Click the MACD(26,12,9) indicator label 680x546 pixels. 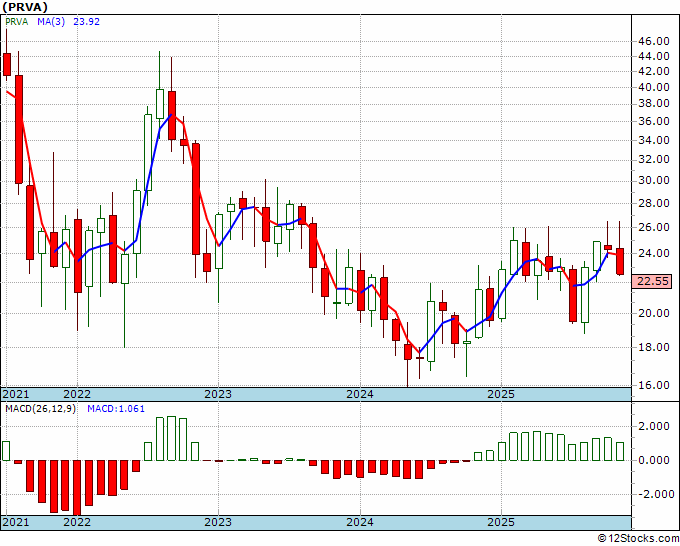click(x=40, y=409)
